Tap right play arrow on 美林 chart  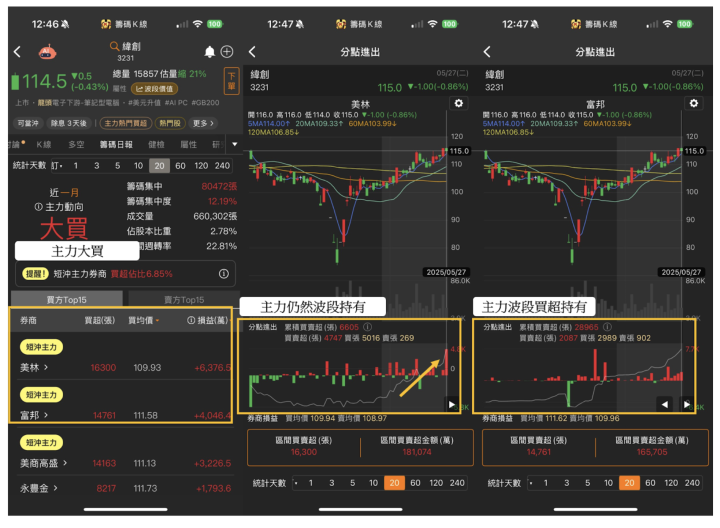tap(451, 404)
